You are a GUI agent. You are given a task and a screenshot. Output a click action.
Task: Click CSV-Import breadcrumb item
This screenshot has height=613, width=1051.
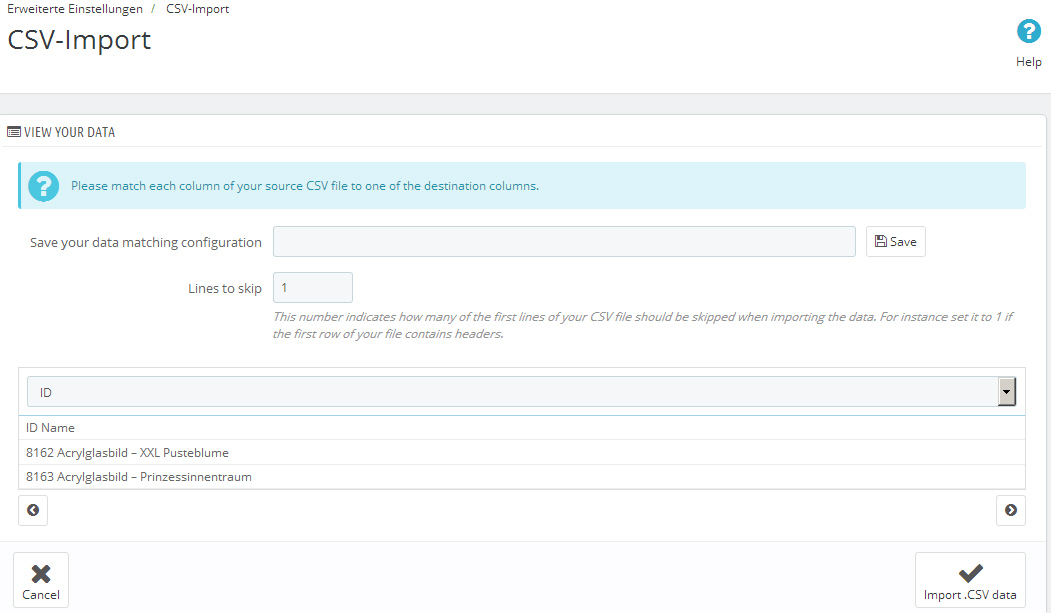pyautogui.click(x=198, y=9)
